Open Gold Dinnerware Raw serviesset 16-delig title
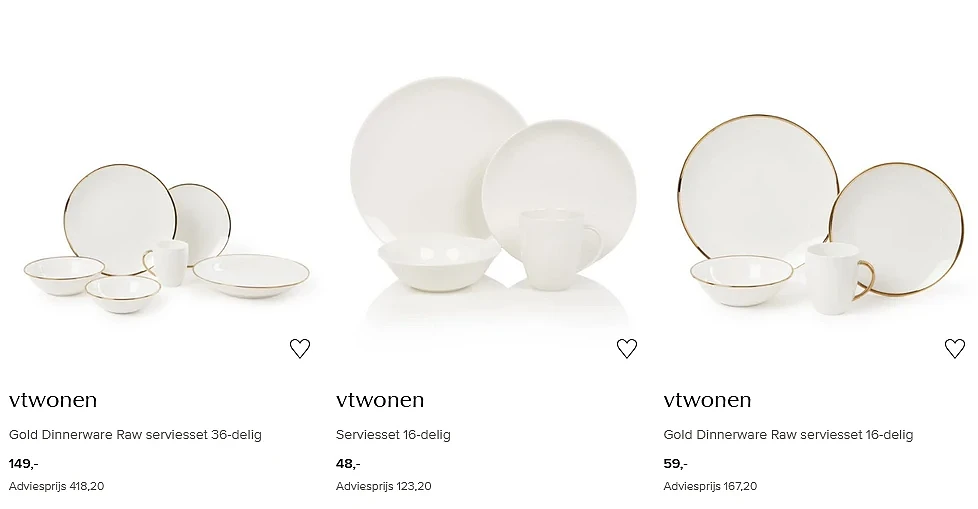This screenshot has height=509, width=978. point(788,435)
